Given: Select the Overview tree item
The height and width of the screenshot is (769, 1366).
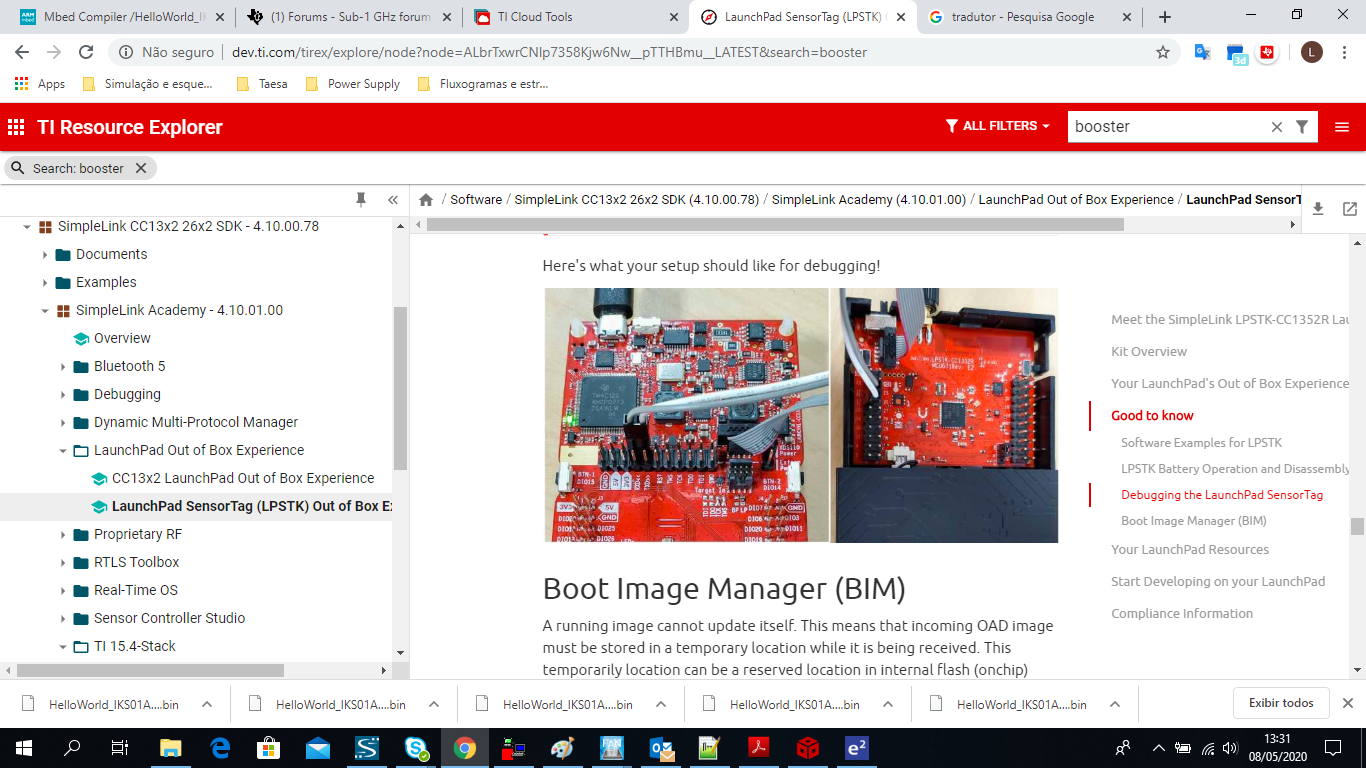Looking at the screenshot, I should [x=122, y=338].
